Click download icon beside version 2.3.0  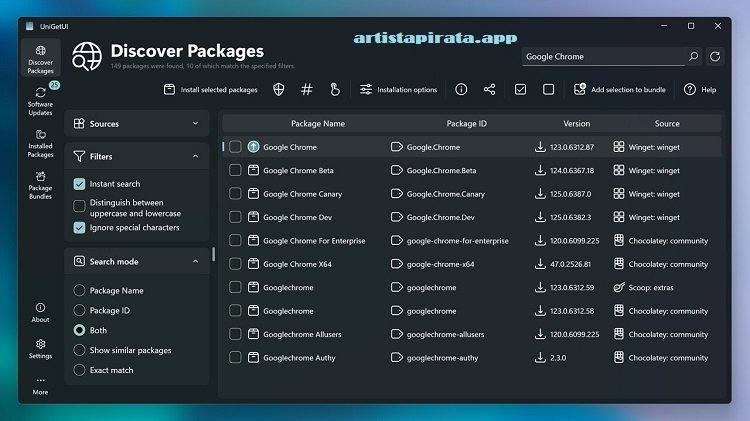point(540,358)
